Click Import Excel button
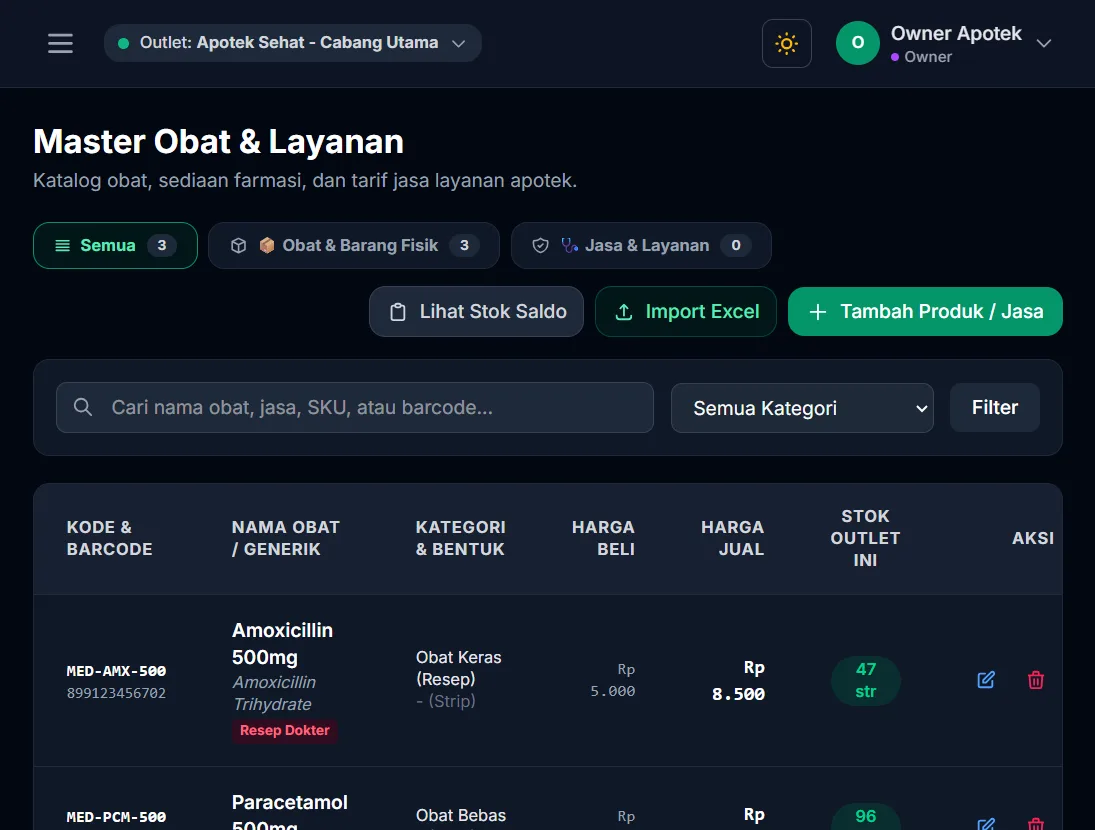This screenshot has height=830, width=1095. pos(686,311)
